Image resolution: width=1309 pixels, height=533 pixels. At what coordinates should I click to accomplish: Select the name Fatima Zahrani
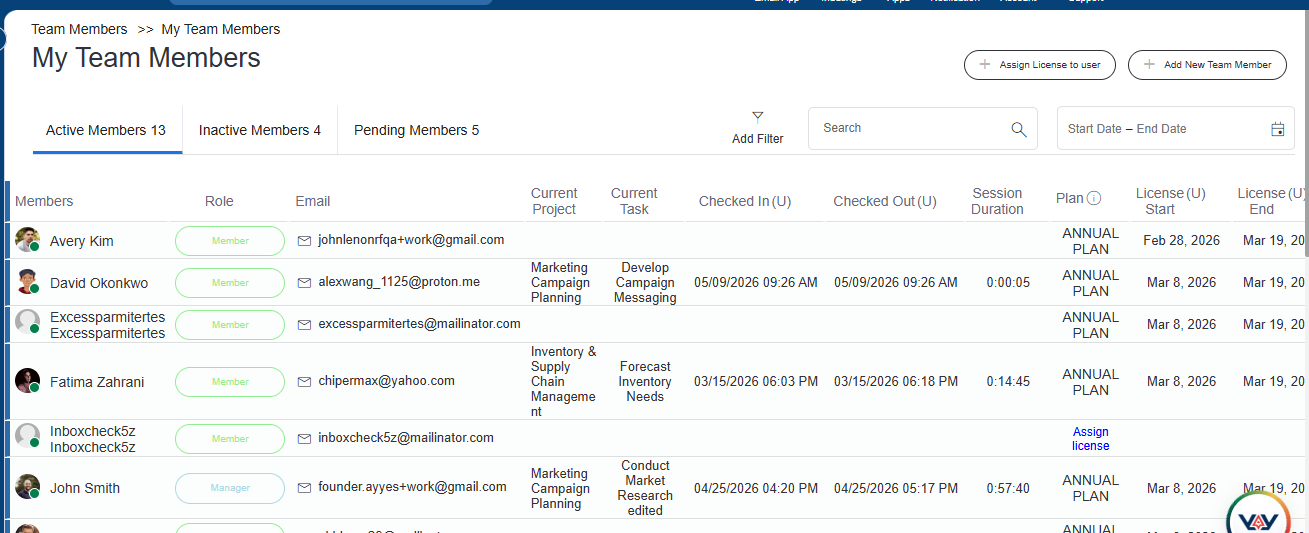[98, 382]
